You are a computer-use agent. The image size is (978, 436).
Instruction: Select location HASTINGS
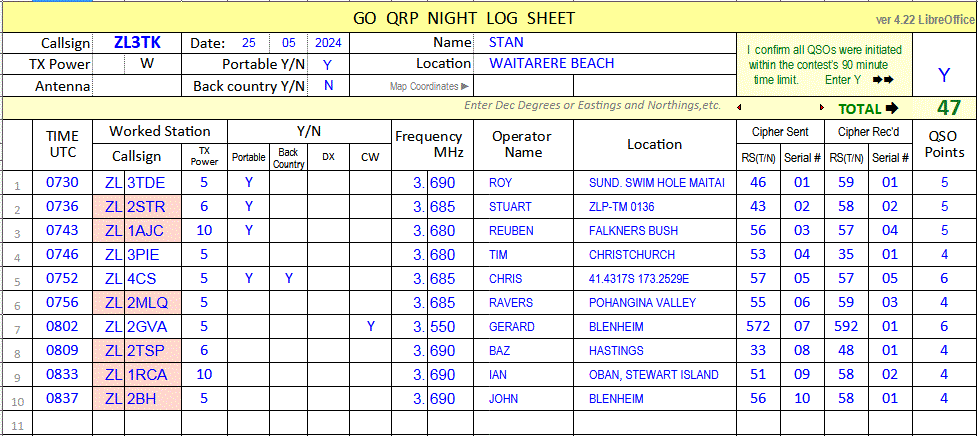tap(616, 351)
